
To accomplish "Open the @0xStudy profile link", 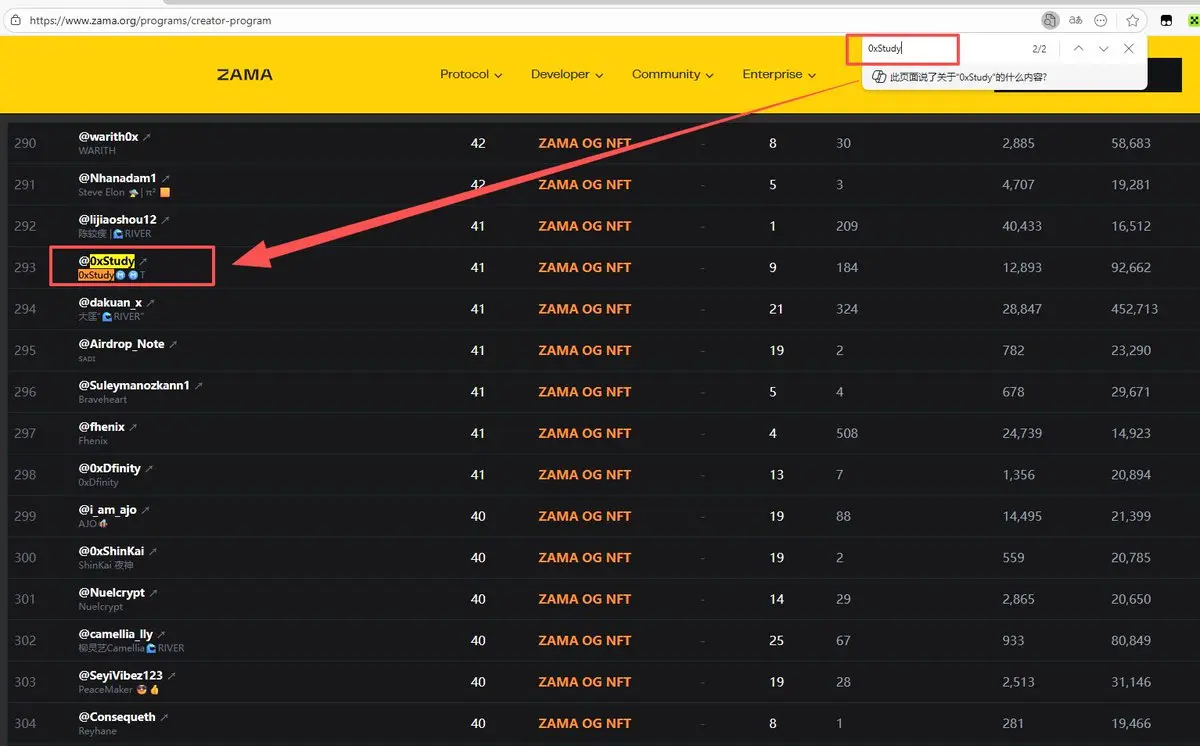I will (x=106, y=261).
